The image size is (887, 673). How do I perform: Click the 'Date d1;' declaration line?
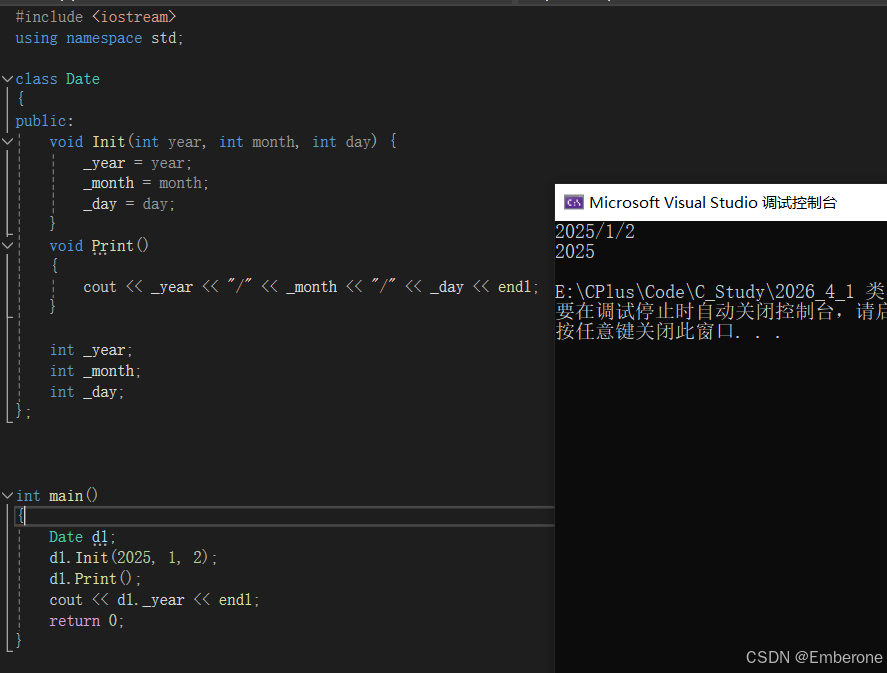[82, 537]
